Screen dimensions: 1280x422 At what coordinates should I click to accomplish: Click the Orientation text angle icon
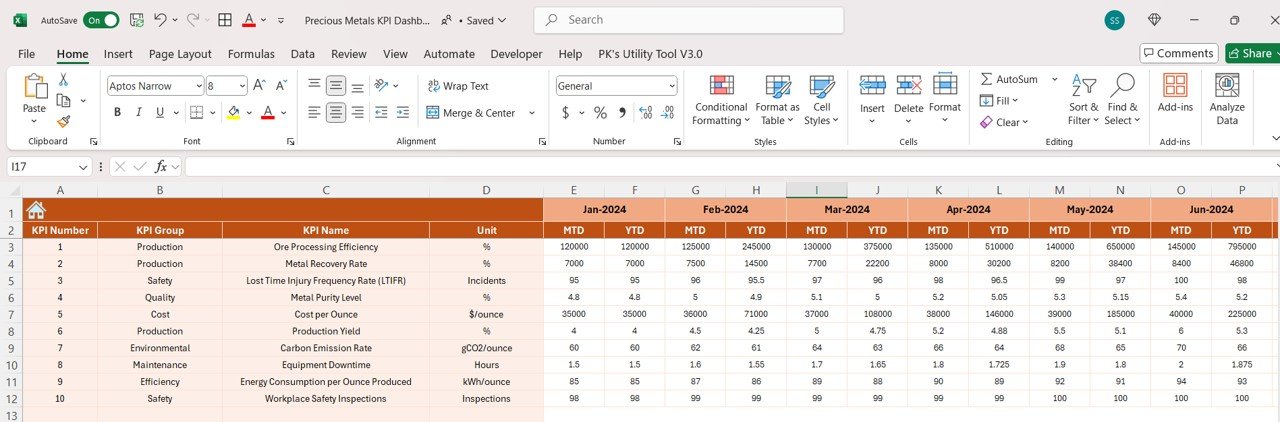coord(383,86)
